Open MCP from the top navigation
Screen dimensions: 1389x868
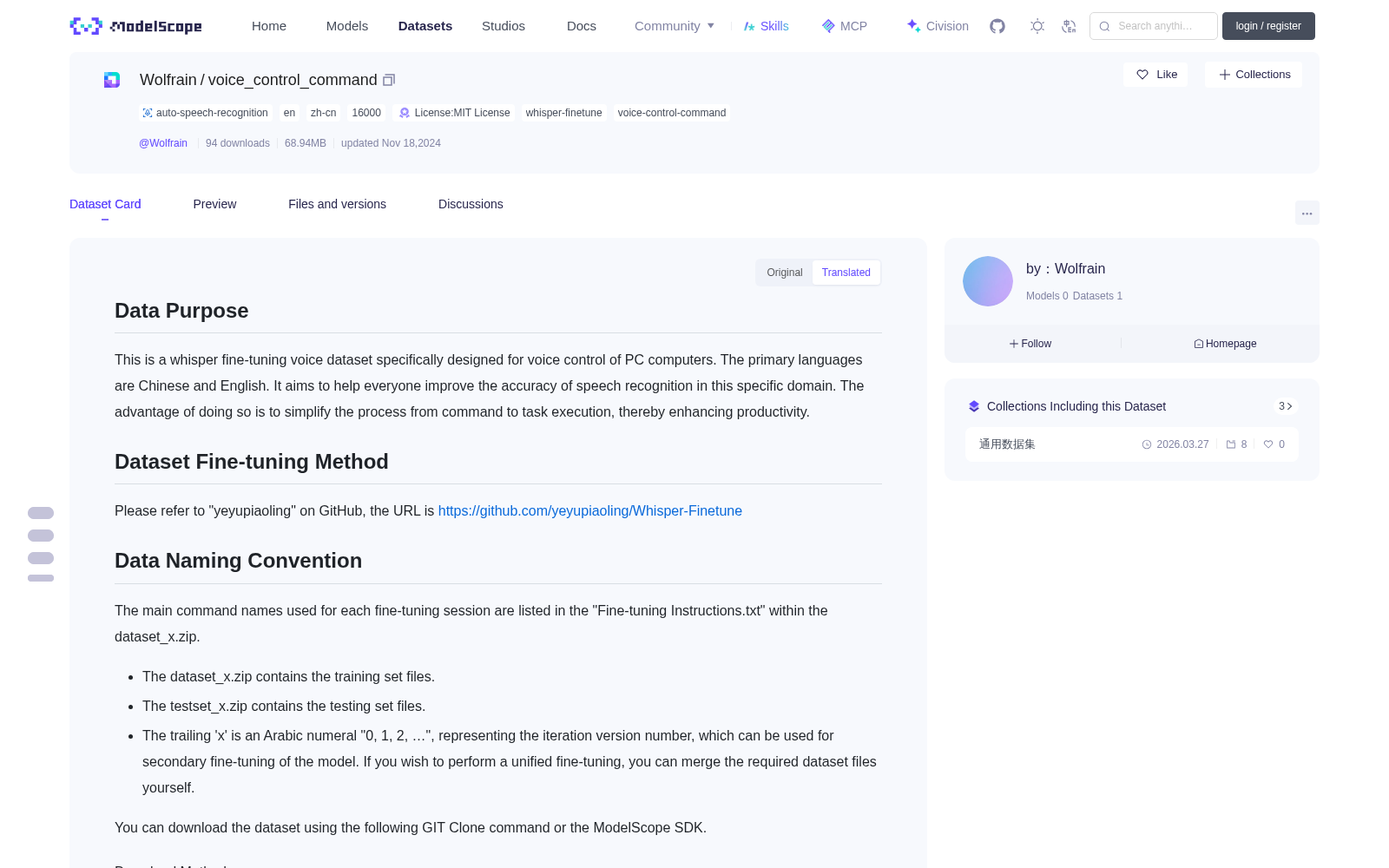tap(845, 26)
